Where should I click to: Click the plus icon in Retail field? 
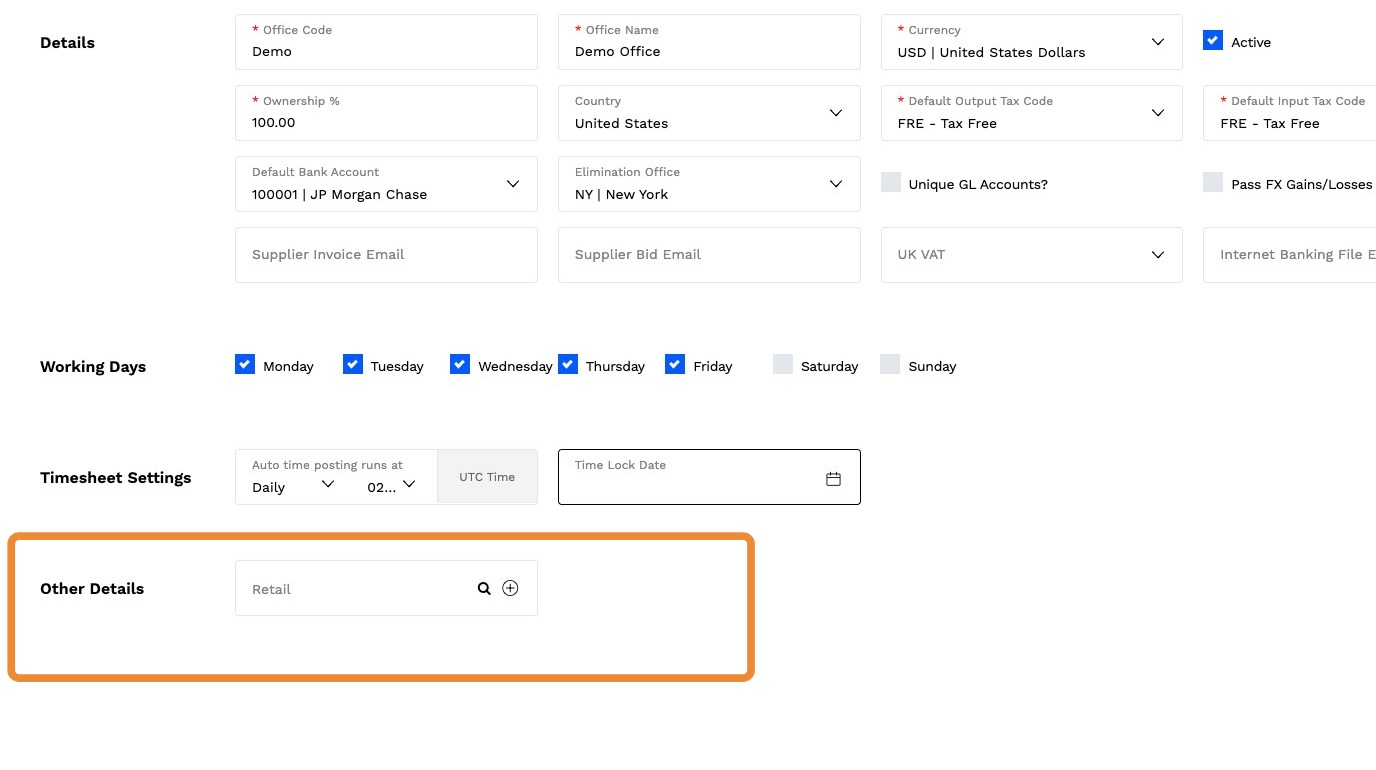pos(510,588)
